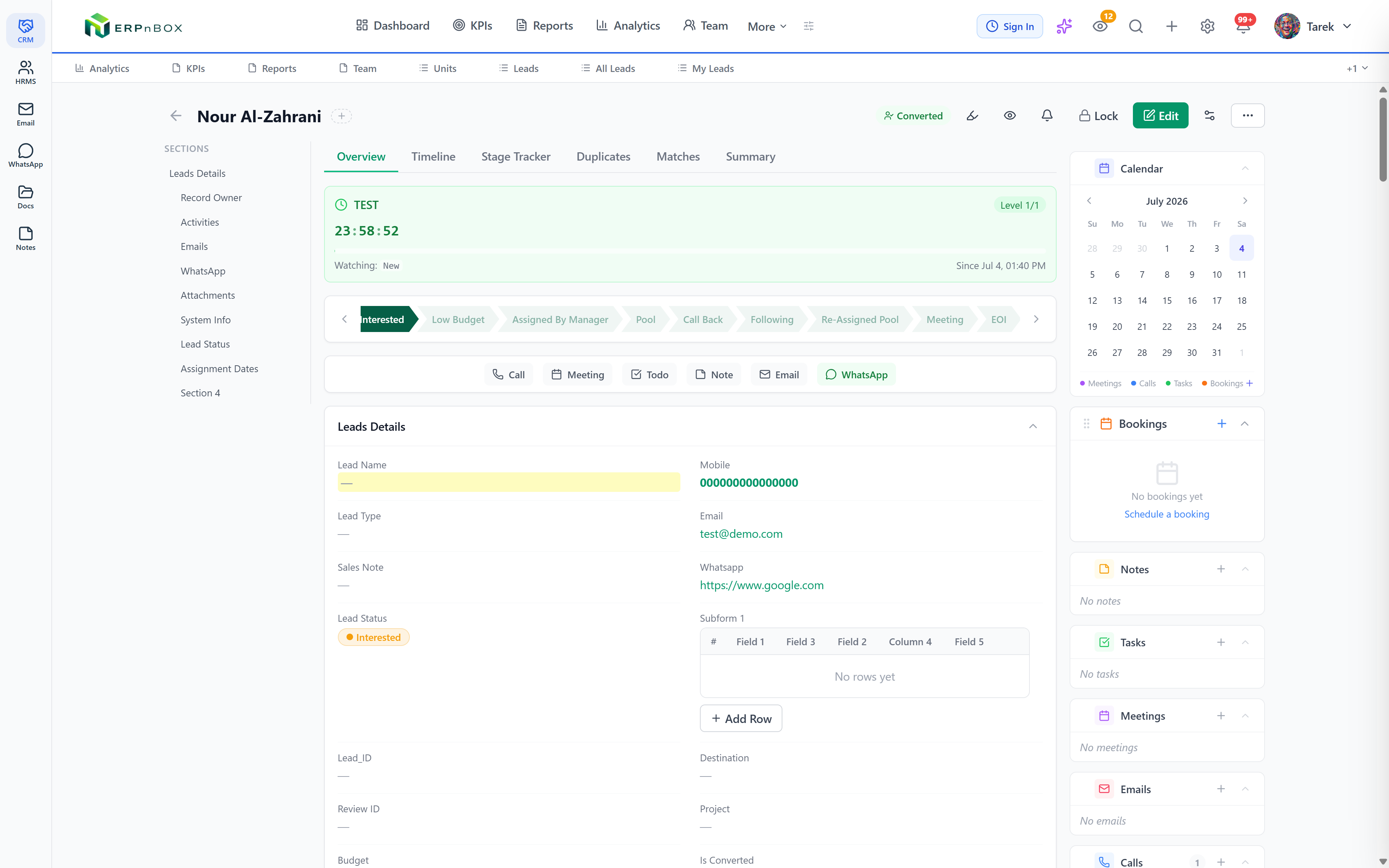Toggle the Meetings calendar legend filter
The width and height of the screenshot is (1389, 868).
click(x=1100, y=383)
